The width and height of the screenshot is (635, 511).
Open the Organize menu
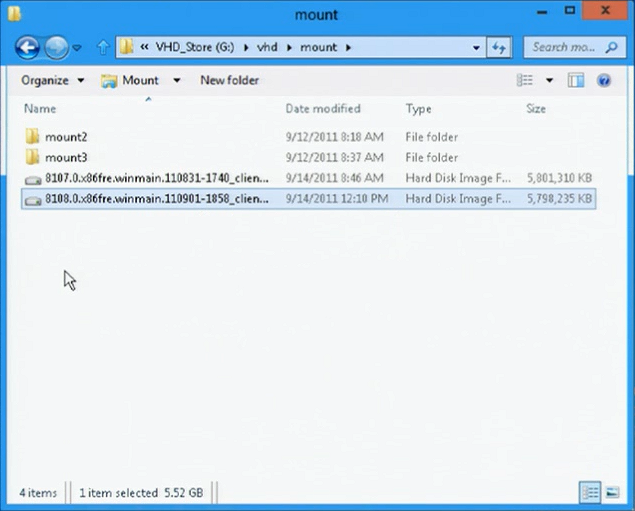click(x=52, y=80)
